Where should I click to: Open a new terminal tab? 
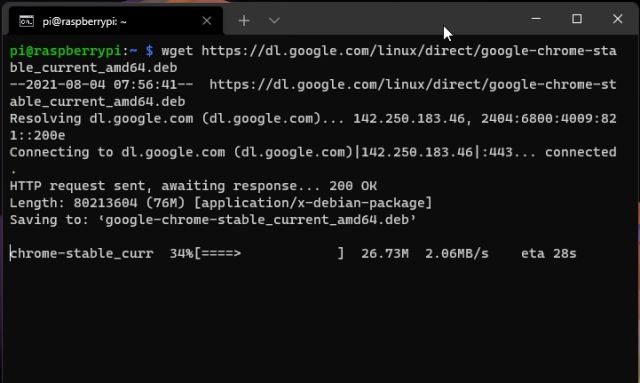244,20
